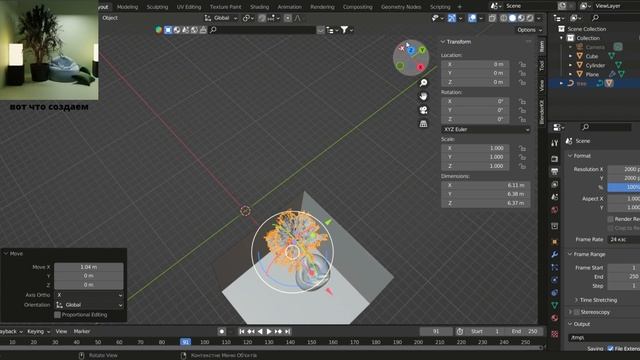640x360 pixels.
Task: Click the current frame 91 field
Action: tap(436, 331)
